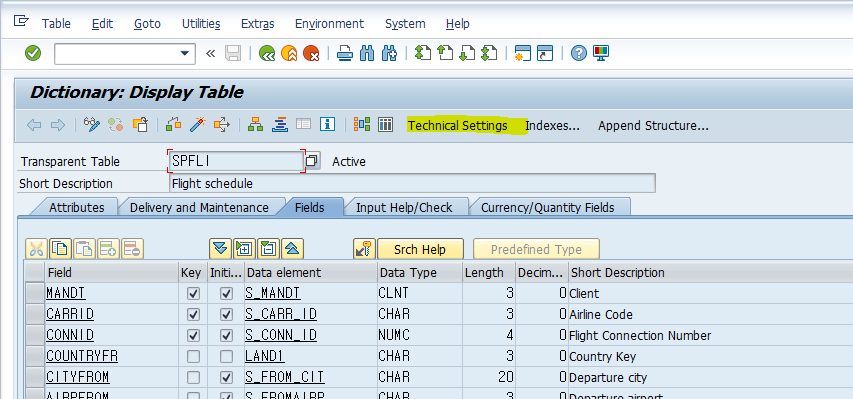Image resolution: width=853 pixels, height=399 pixels.
Task: Click the Print icon
Action: pos(345,53)
